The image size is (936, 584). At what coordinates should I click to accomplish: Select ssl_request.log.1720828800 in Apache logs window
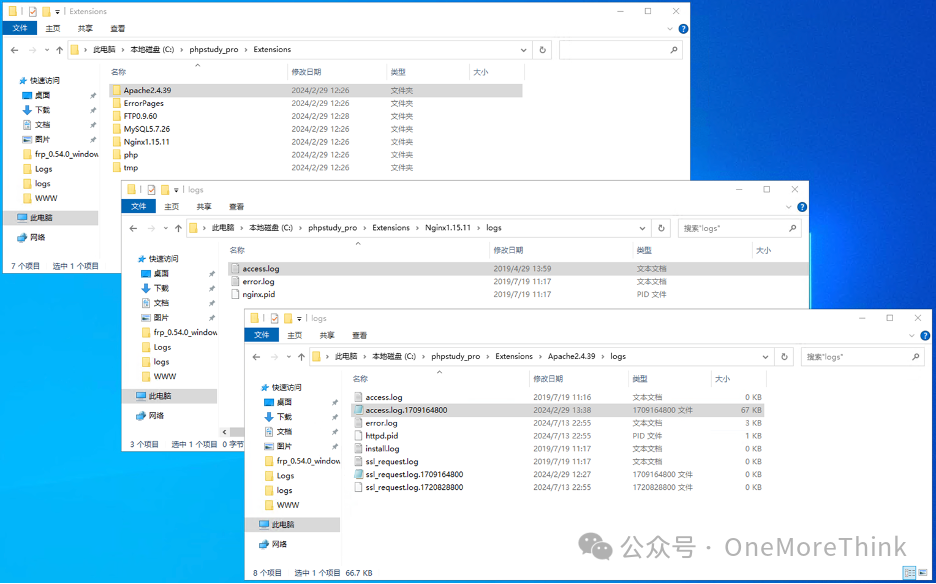pos(414,487)
